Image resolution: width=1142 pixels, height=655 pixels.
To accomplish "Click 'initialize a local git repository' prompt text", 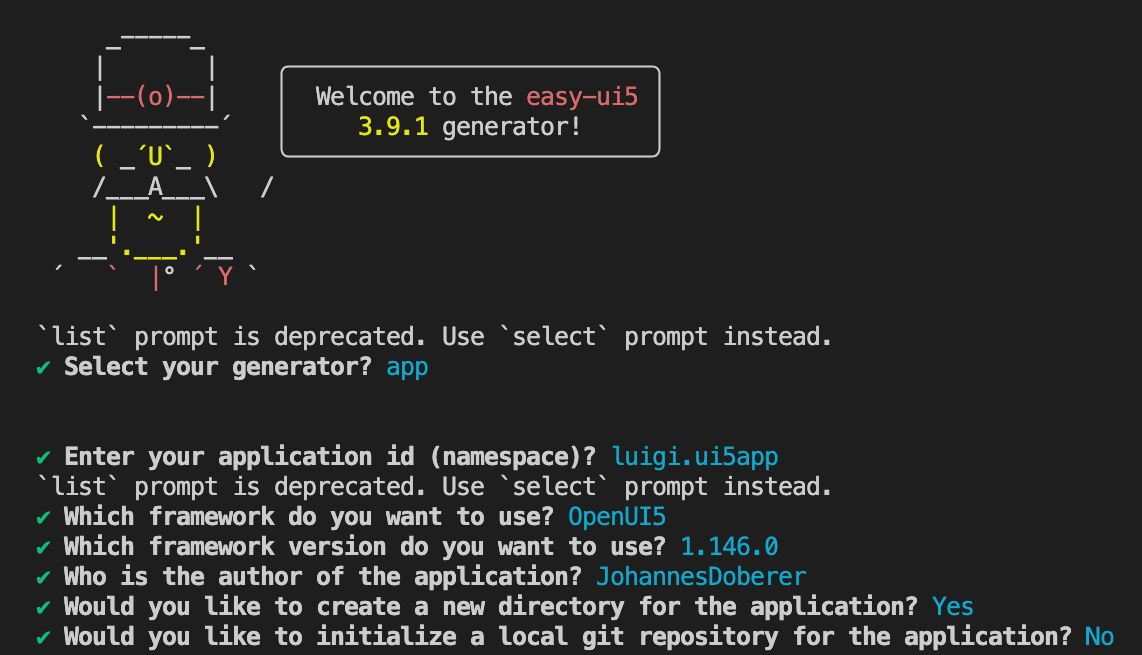I will (567, 637).
